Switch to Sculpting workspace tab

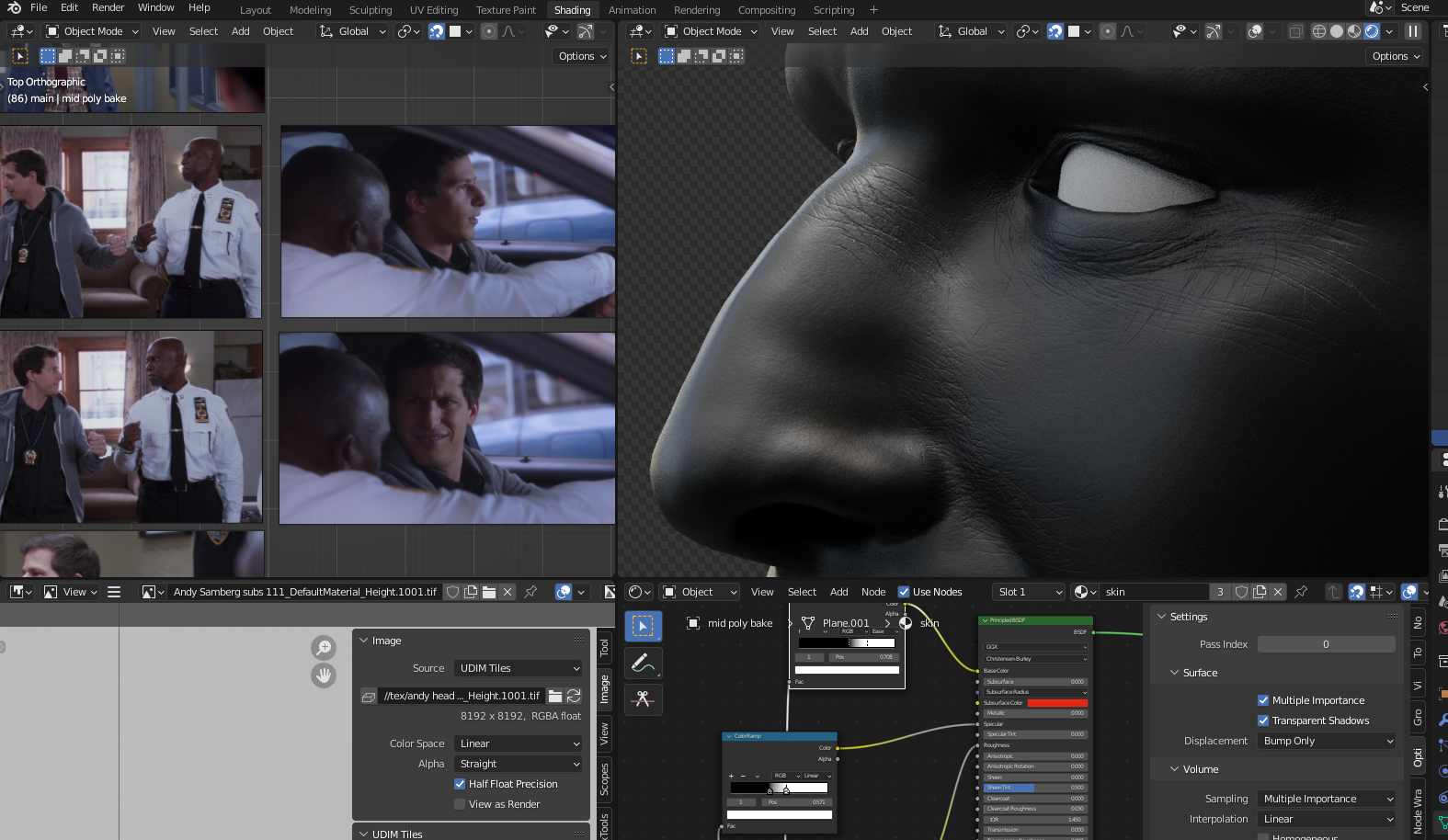371,10
